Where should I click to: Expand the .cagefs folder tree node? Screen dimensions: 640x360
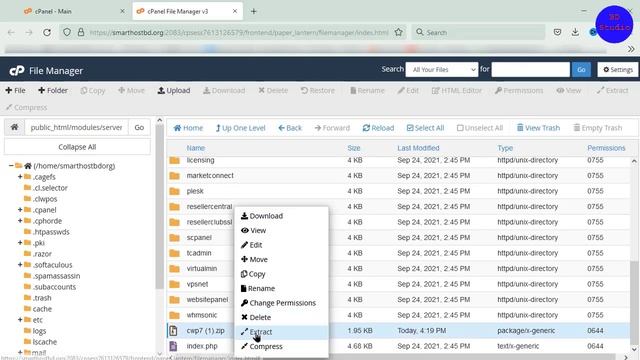coord(20,177)
